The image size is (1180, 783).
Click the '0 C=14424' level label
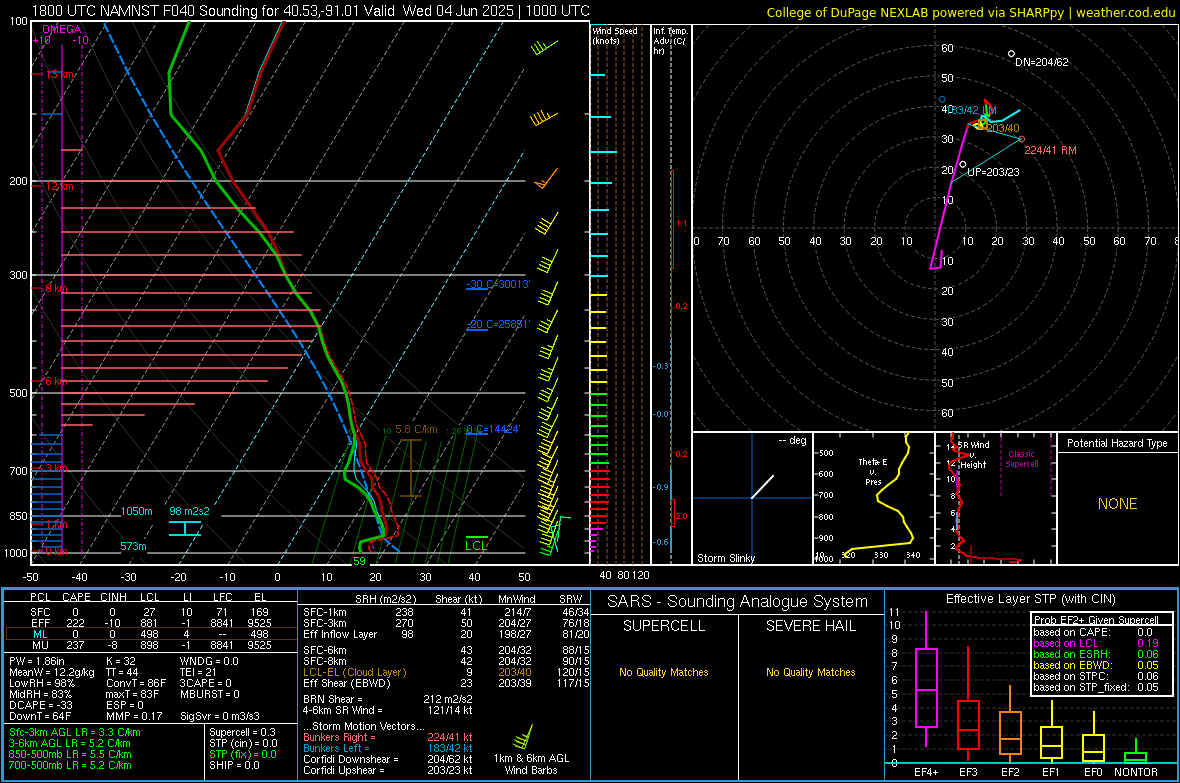493,429
